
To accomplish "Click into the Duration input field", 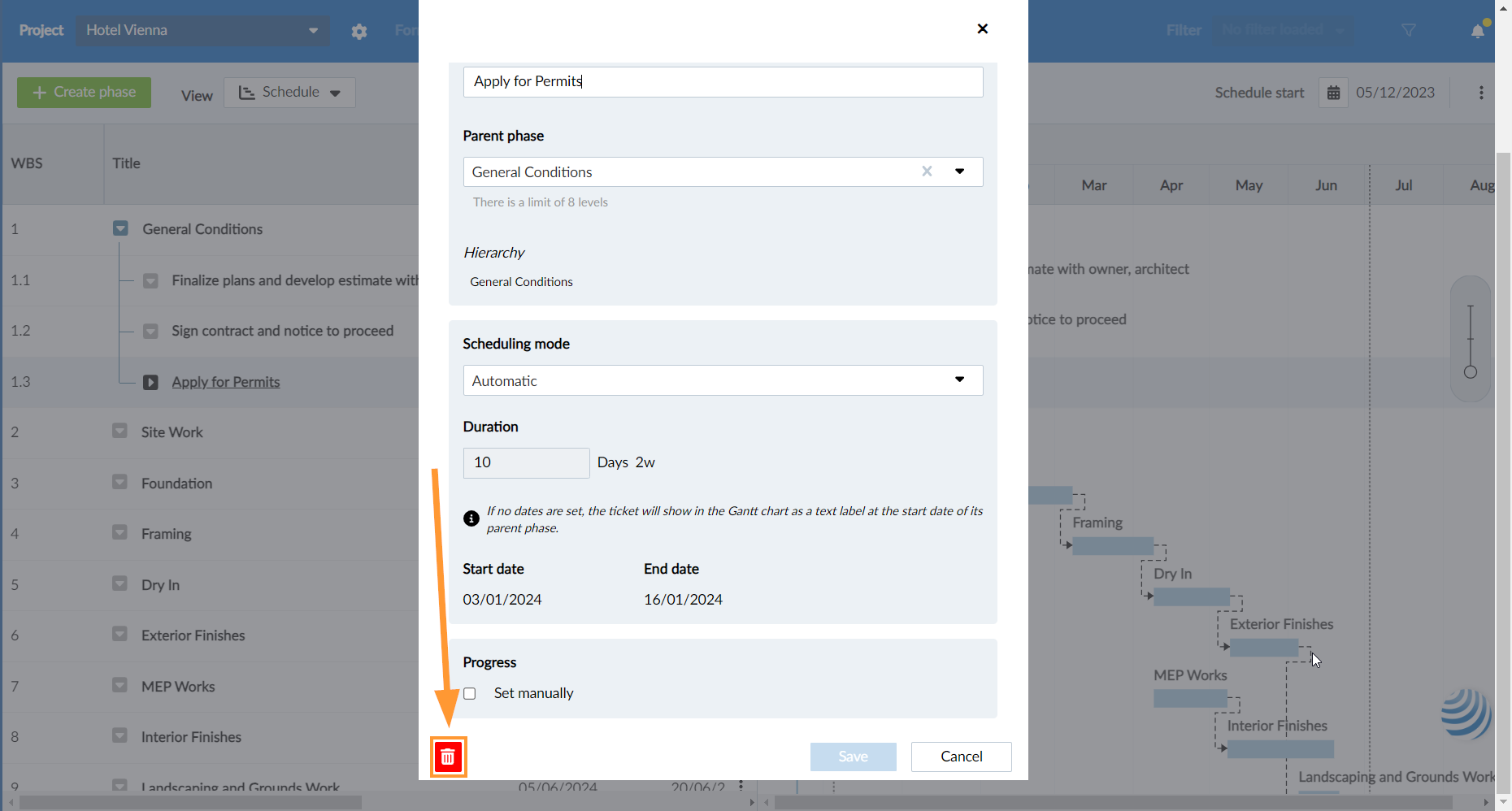I will [x=526, y=463].
